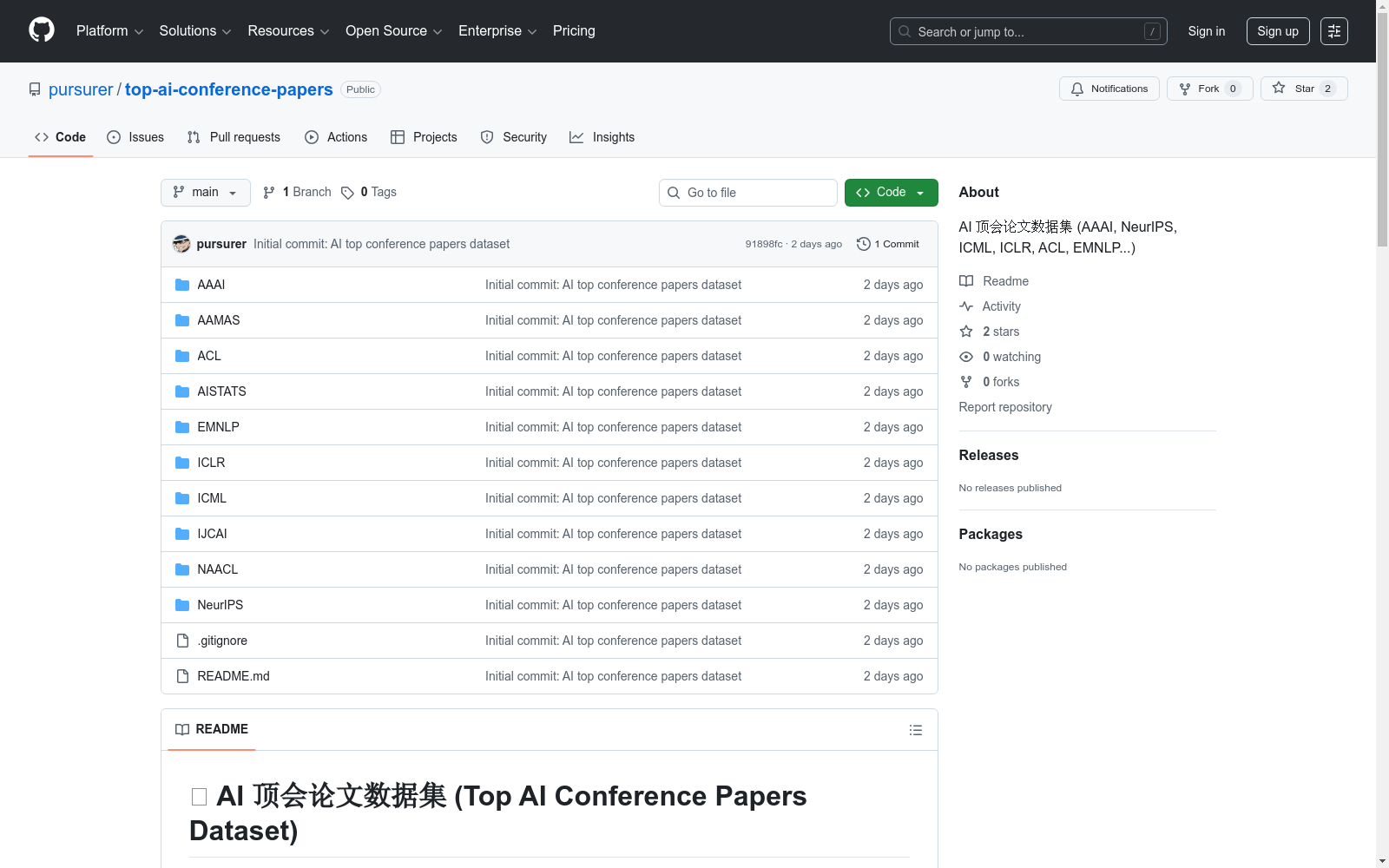This screenshot has width=1389, height=868.
Task: Go to the GitHub homepage logo
Action: tap(42, 30)
